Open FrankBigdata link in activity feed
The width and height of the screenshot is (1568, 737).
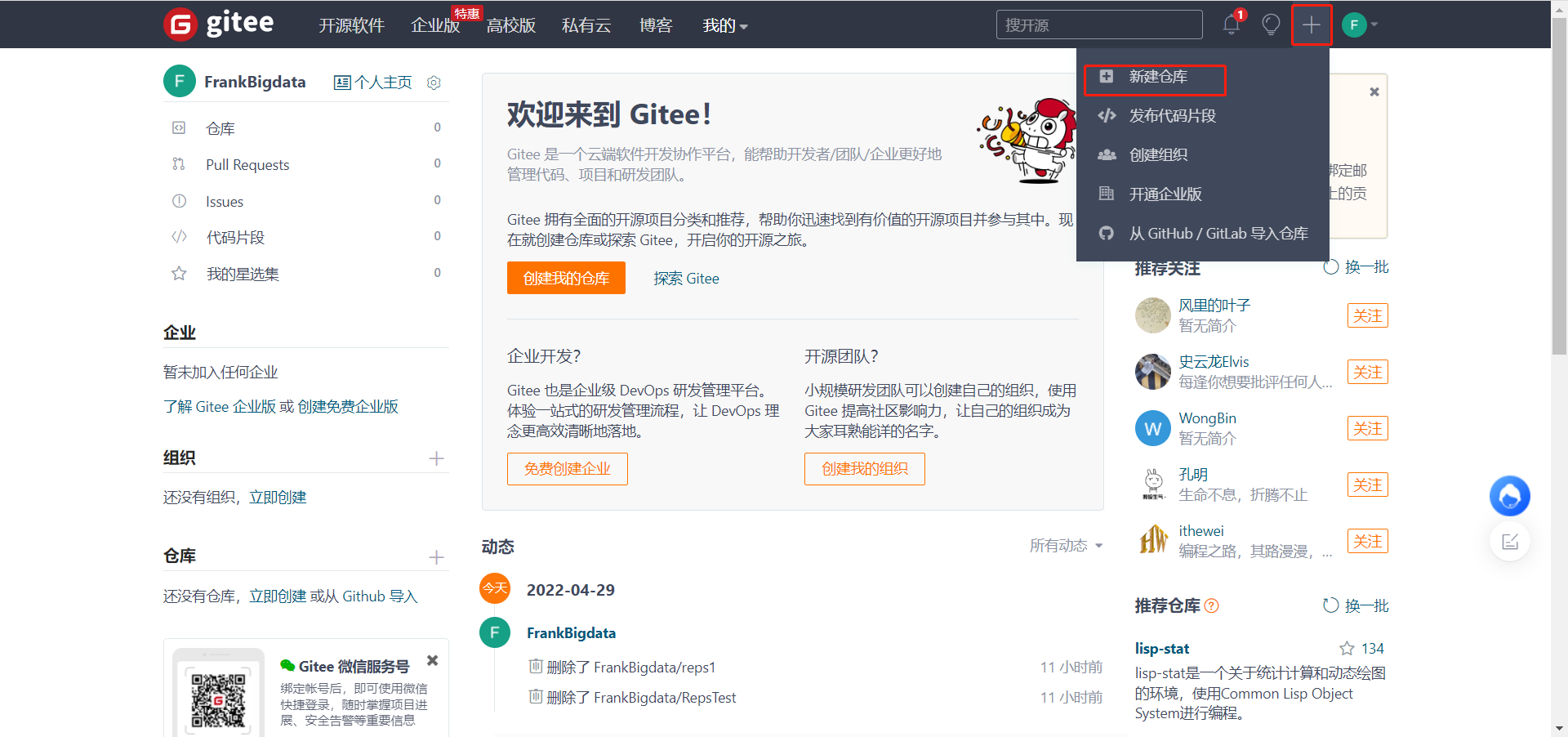click(x=571, y=633)
